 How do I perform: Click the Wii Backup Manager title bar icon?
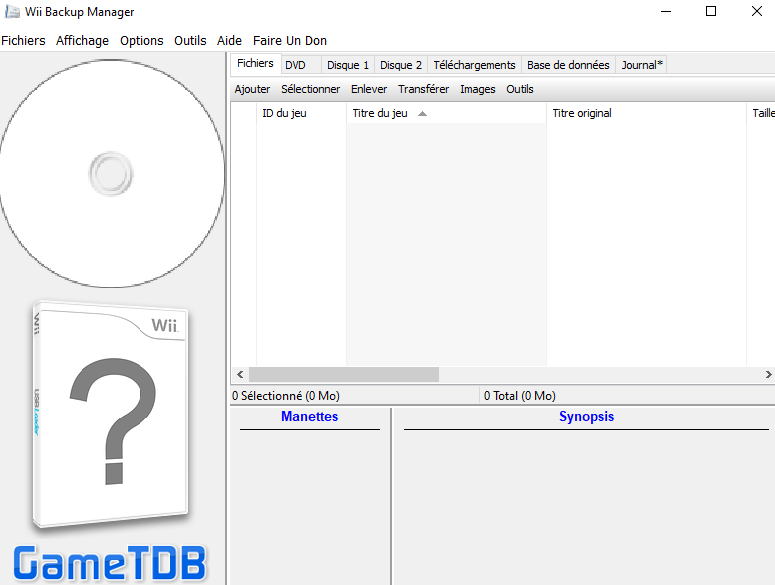[x=12, y=12]
